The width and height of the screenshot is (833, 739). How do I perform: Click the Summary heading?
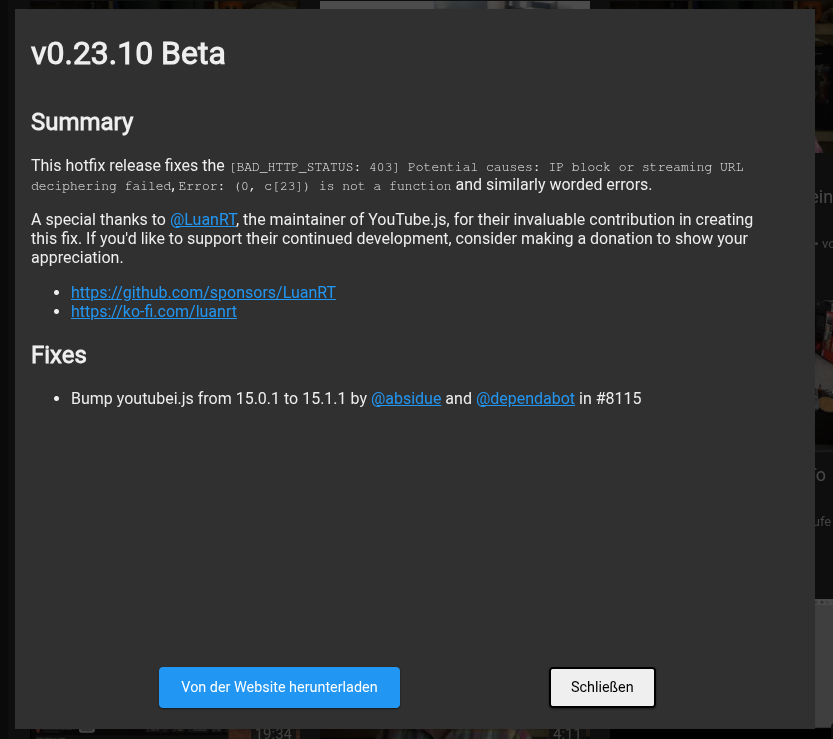(x=82, y=122)
